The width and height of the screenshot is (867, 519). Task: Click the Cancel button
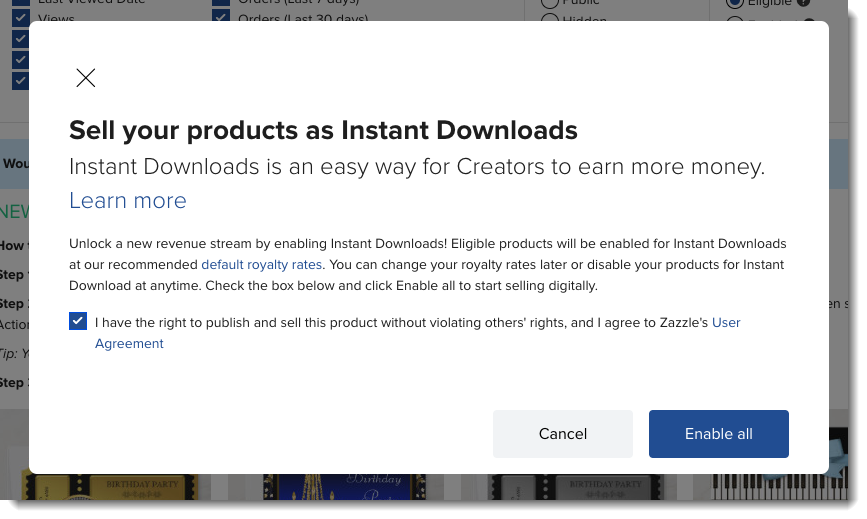(563, 434)
